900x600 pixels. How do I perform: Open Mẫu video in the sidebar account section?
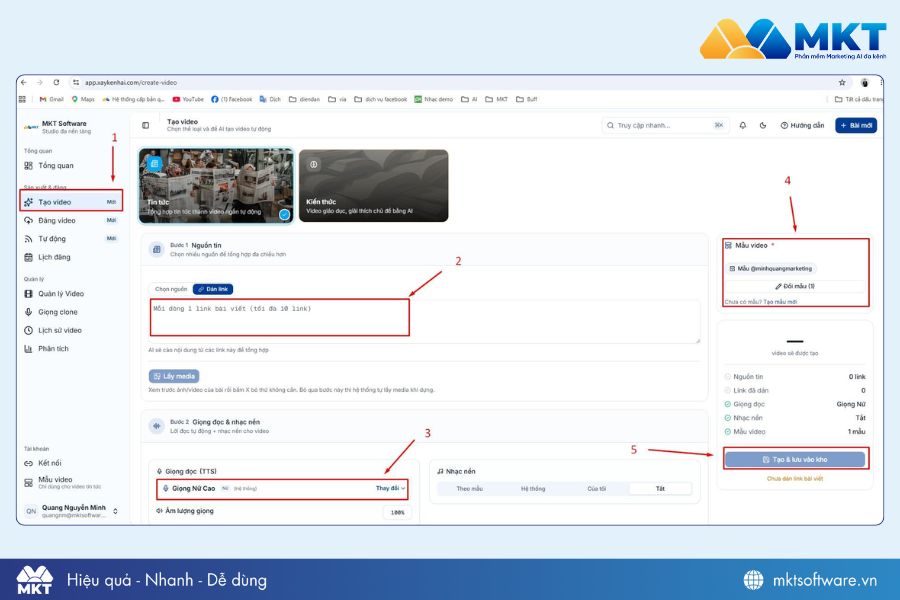coord(71,482)
